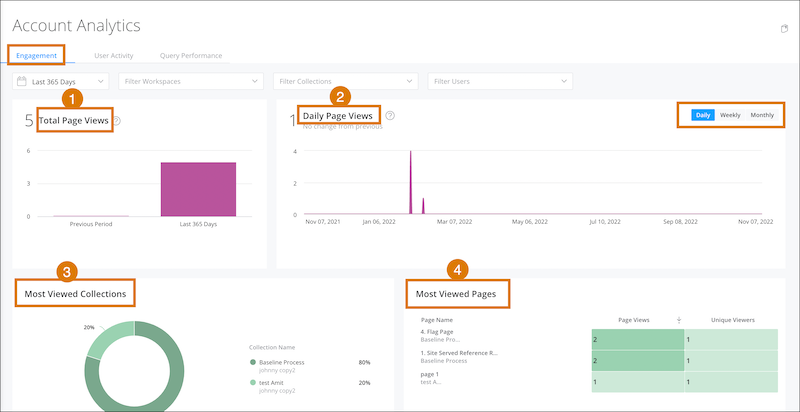Click the 'Jul 10, 2022' axis label
Image resolution: width=800 pixels, height=412 pixels.
point(605,222)
